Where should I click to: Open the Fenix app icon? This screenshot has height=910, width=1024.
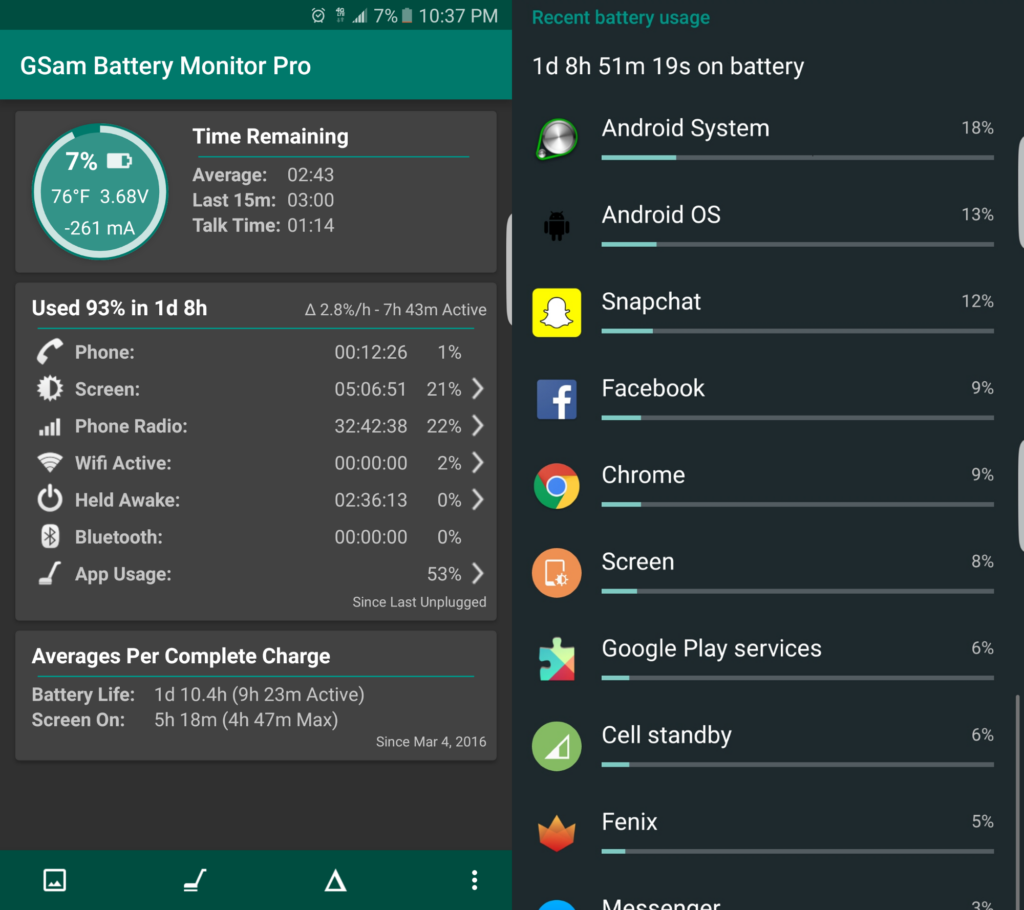click(556, 833)
